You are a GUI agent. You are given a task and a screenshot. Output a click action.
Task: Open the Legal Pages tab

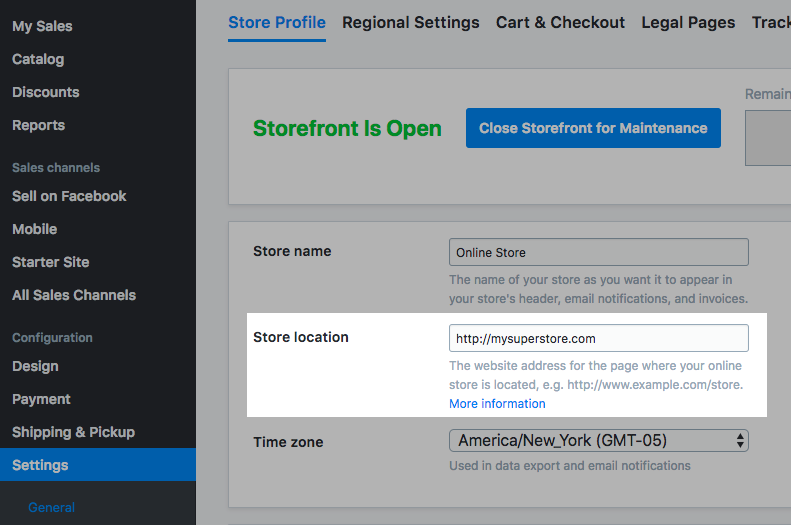click(688, 22)
